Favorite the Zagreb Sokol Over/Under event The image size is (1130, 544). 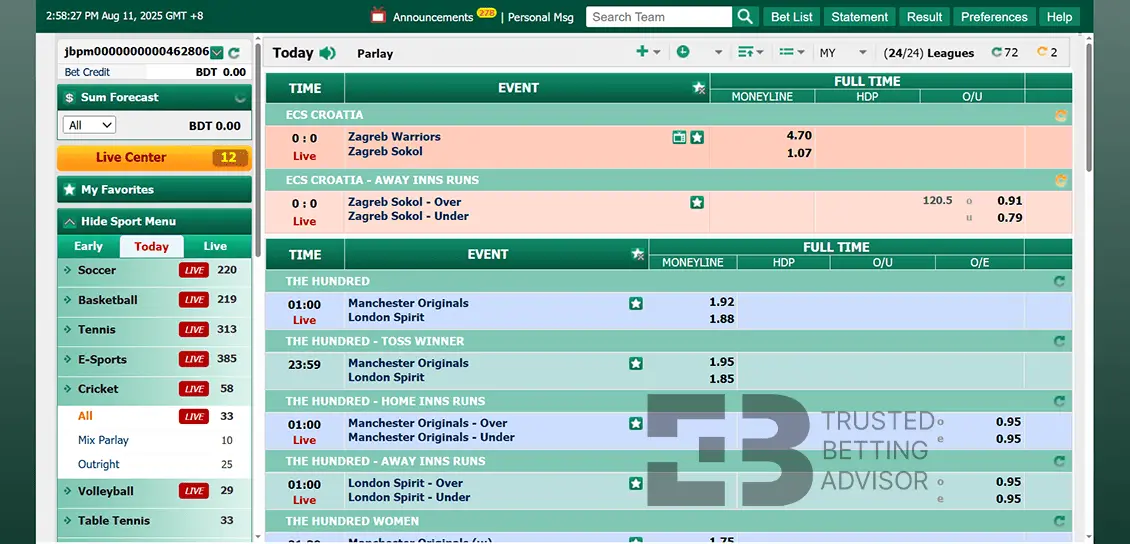click(x=697, y=202)
